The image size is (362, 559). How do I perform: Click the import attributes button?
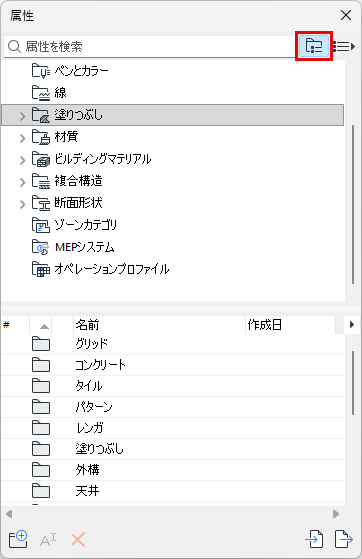314,539
